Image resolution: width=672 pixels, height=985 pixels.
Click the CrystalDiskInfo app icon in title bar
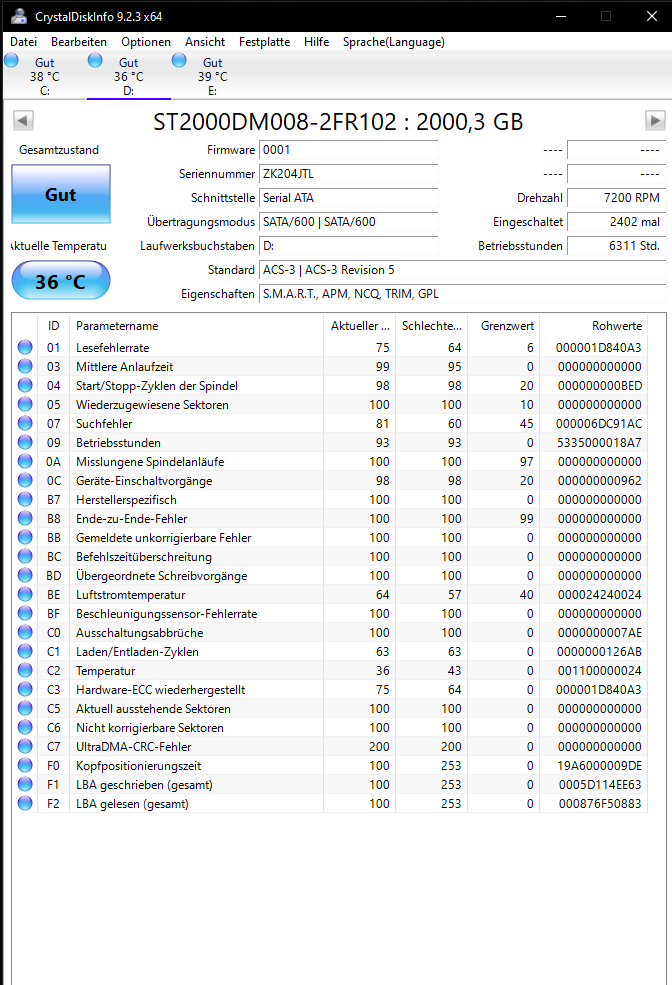(x=19, y=16)
